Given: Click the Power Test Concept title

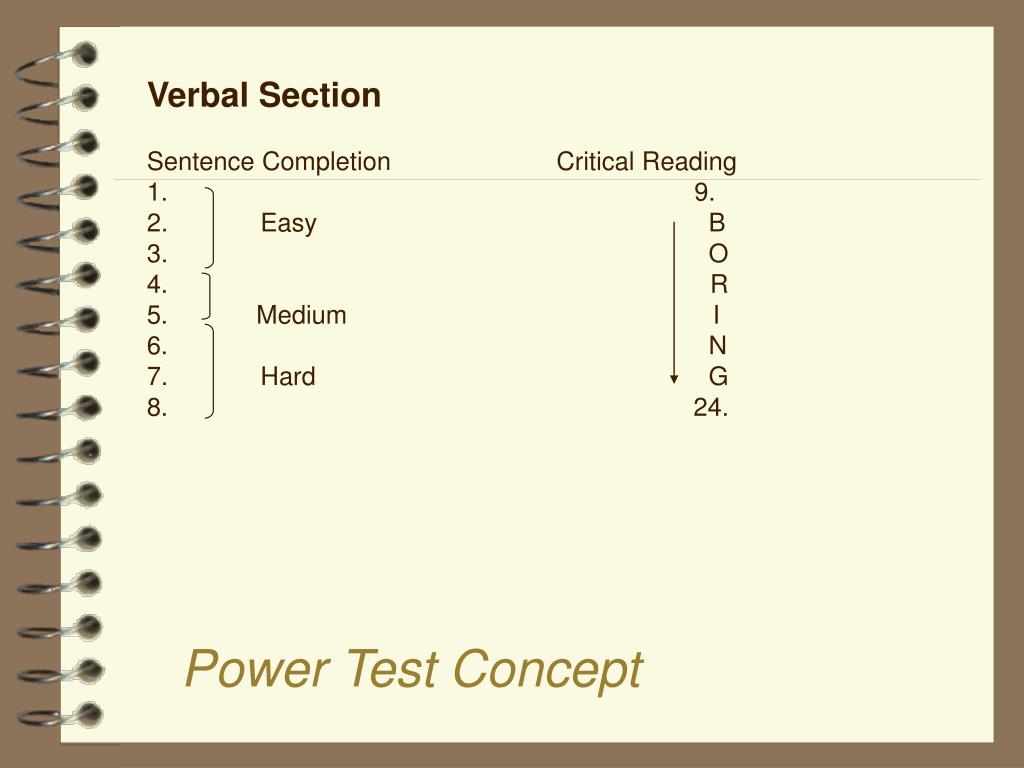Looking at the screenshot, I should pos(415,669).
